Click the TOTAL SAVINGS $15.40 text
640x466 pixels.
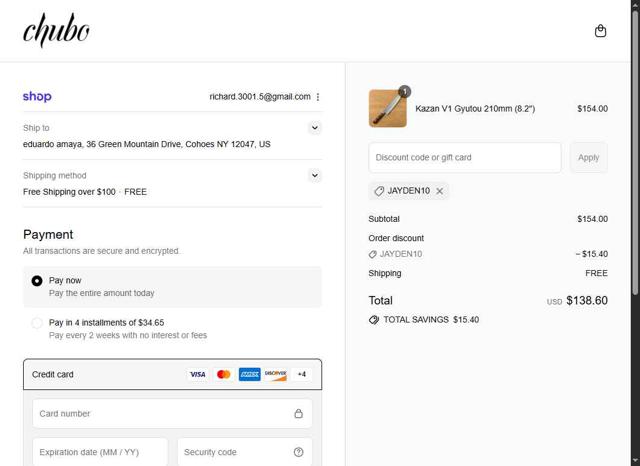coord(431,320)
